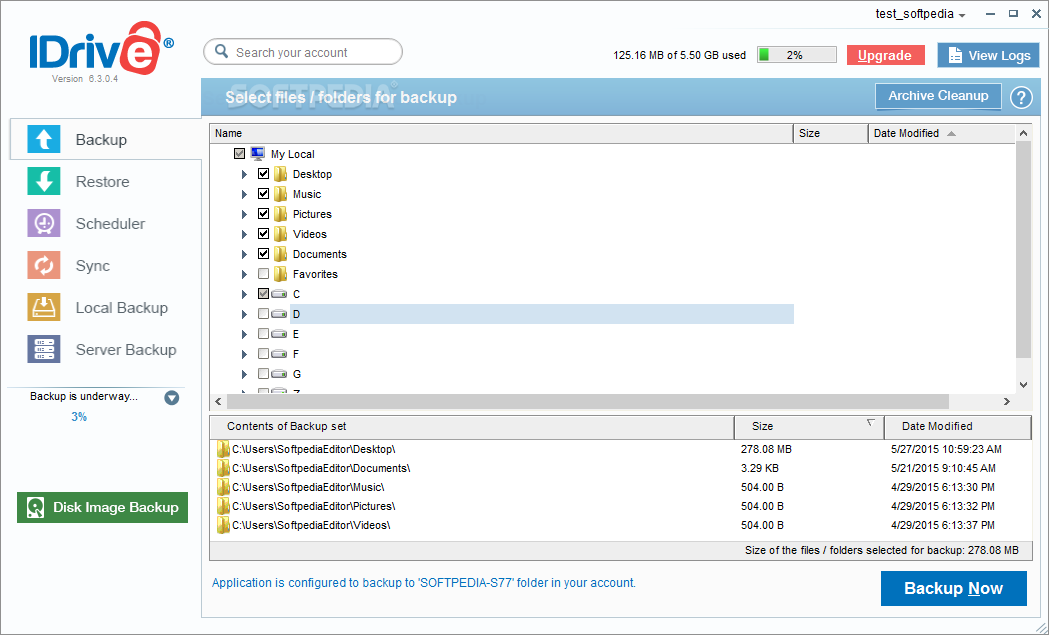Expand backup progress details arrow
1049x635 pixels.
[172, 398]
